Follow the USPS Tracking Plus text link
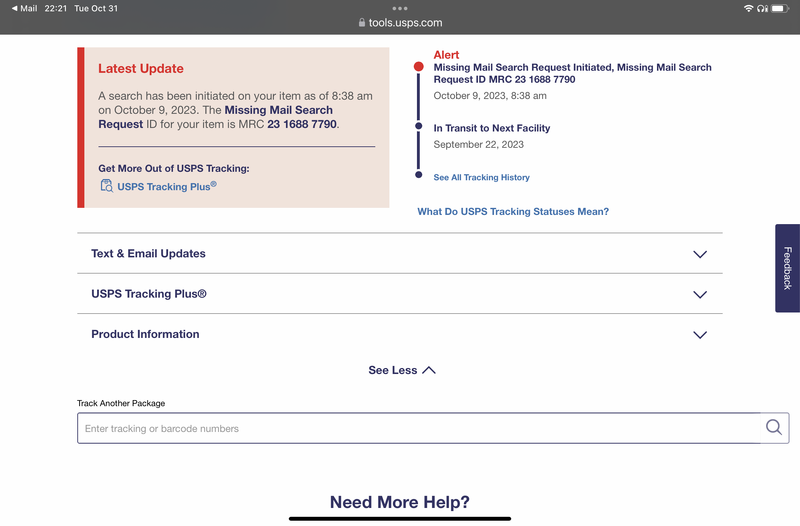 (x=166, y=187)
